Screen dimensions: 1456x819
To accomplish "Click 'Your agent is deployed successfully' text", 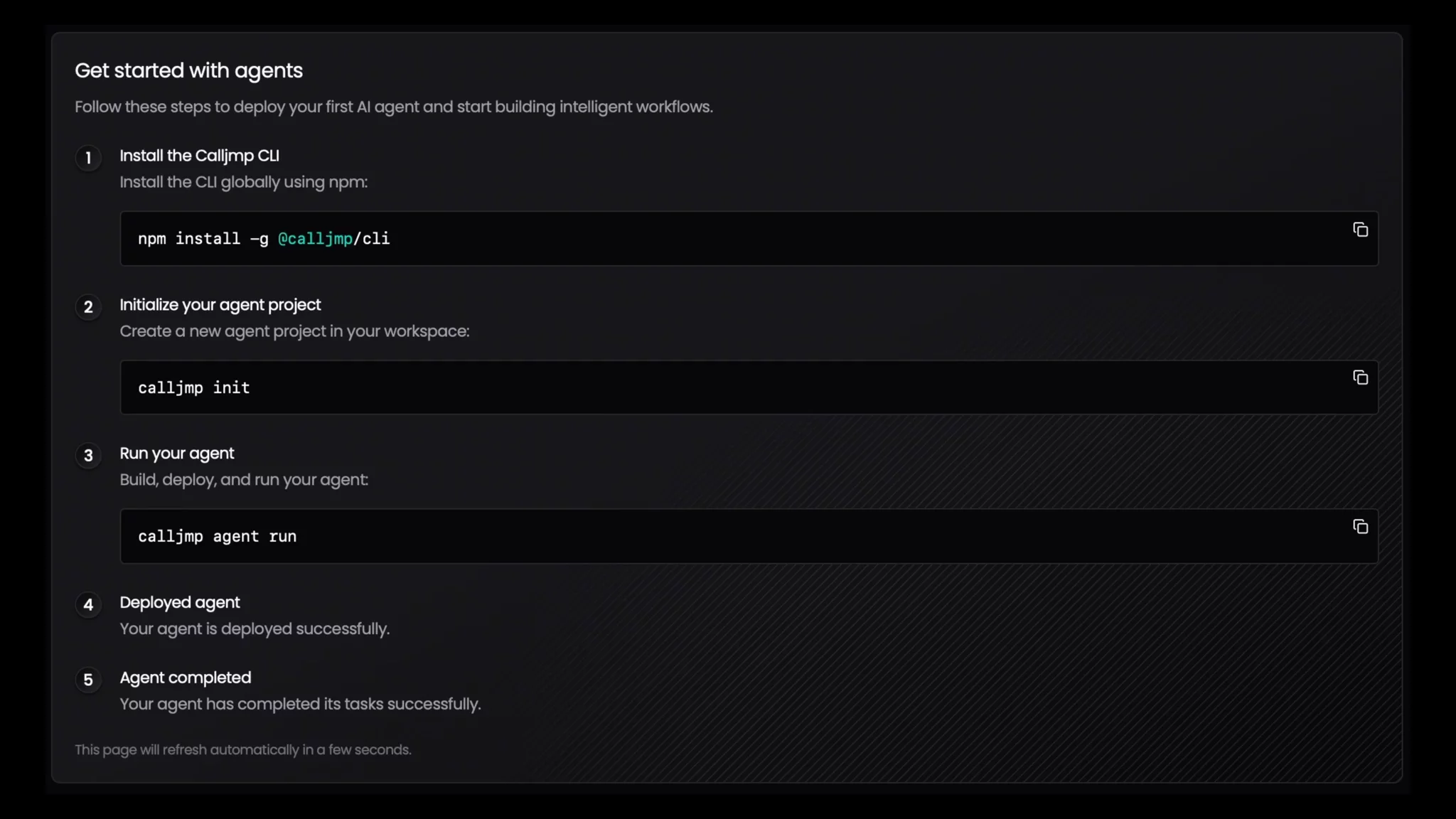I will click(x=254, y=629).
